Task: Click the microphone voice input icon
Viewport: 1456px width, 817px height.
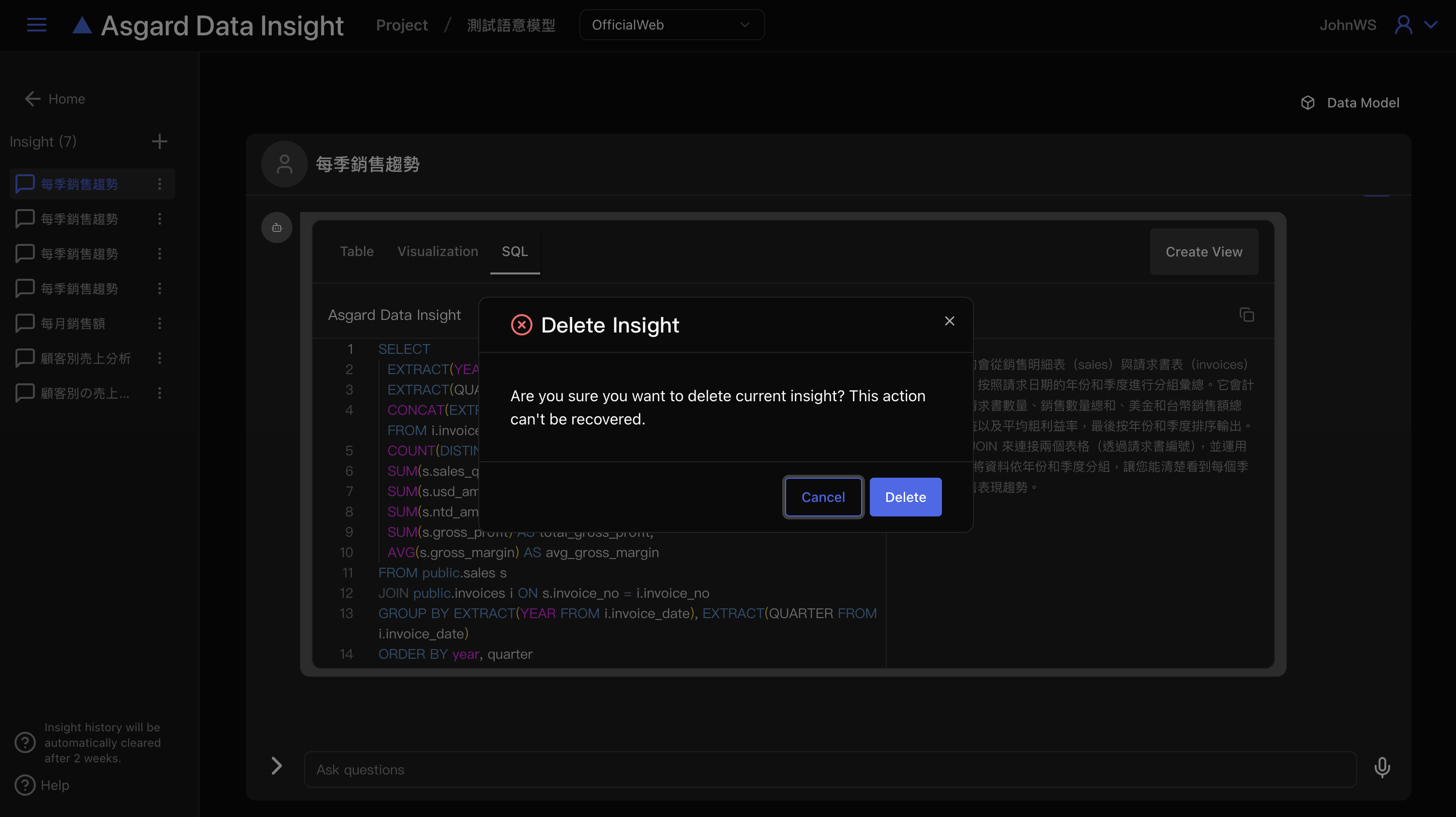Action: (x=1381, y=768)
